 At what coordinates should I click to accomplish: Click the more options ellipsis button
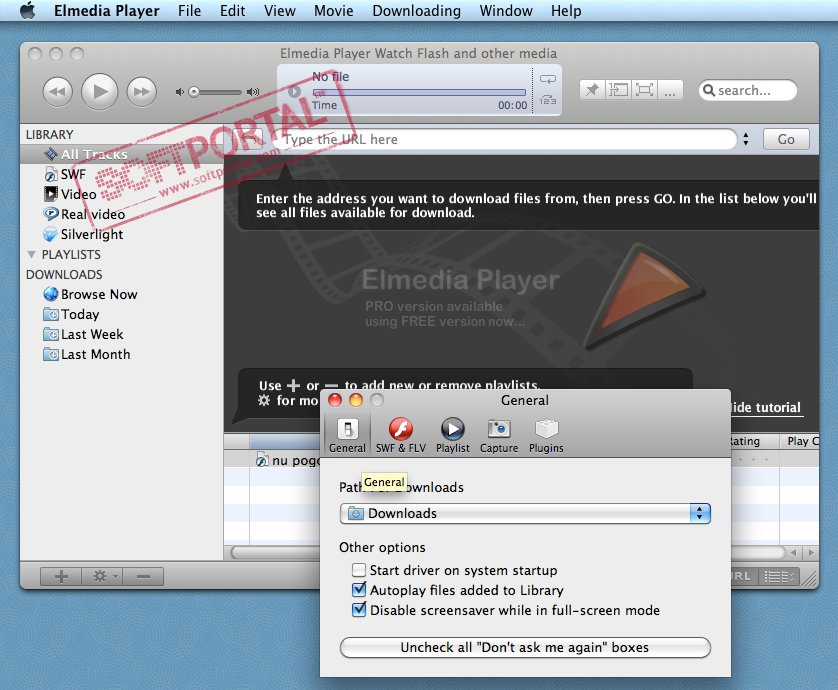(x=670, y=90)
